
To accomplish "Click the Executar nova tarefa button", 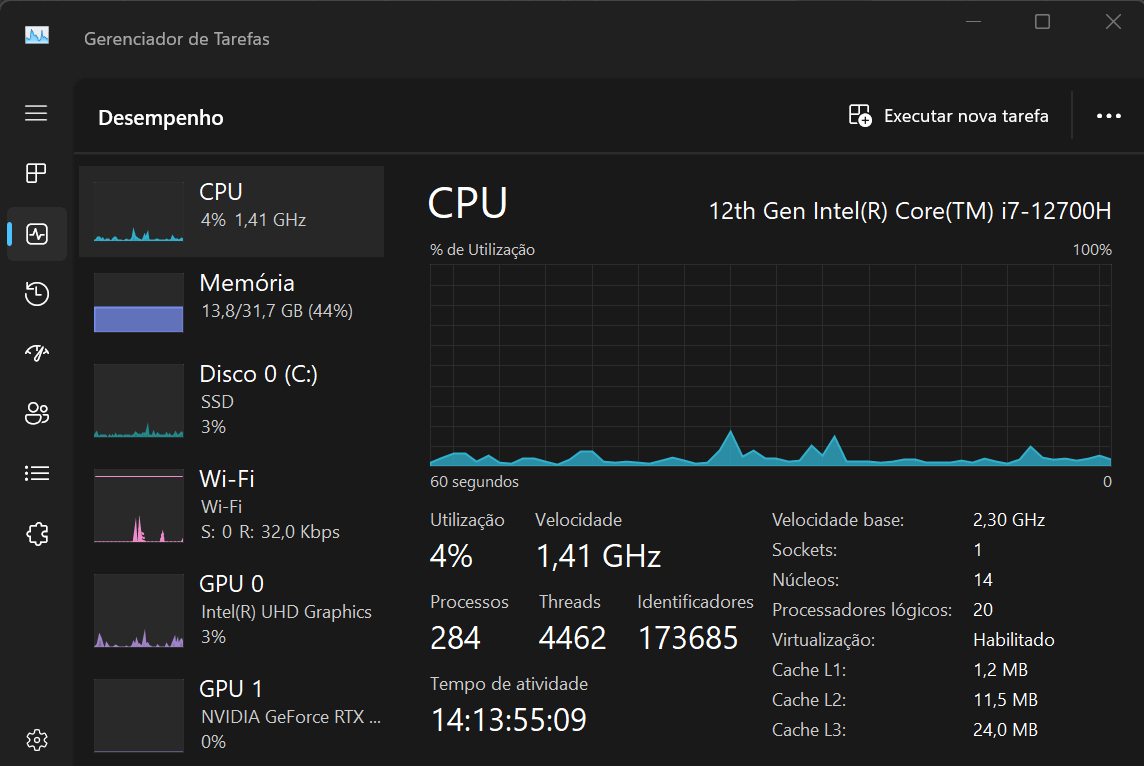I will click(x=947, y=116).
